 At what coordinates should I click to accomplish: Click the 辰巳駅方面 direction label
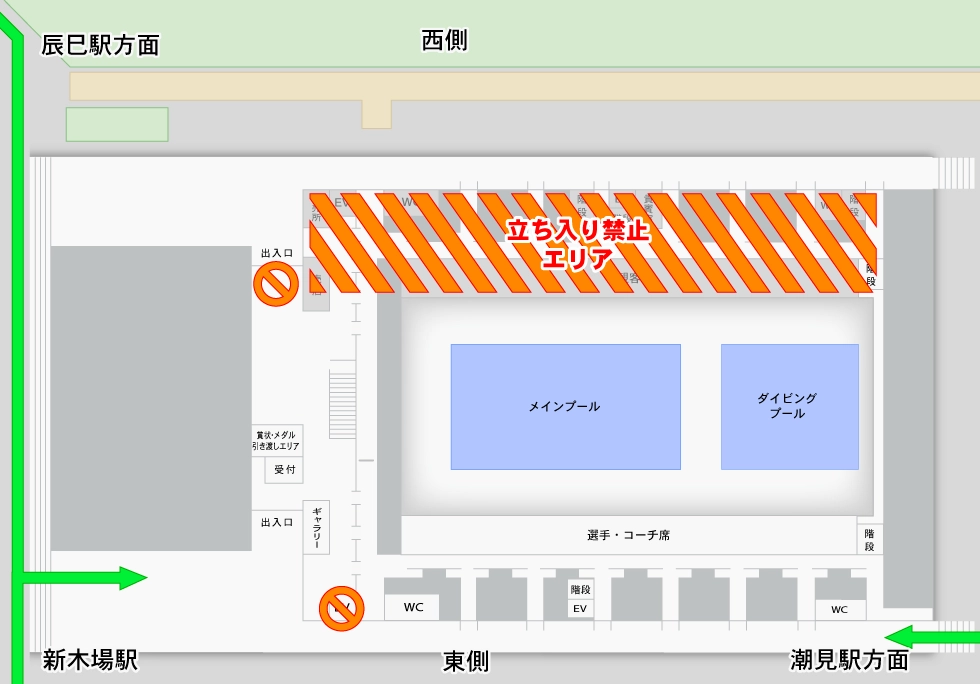[x=100, y=45]
